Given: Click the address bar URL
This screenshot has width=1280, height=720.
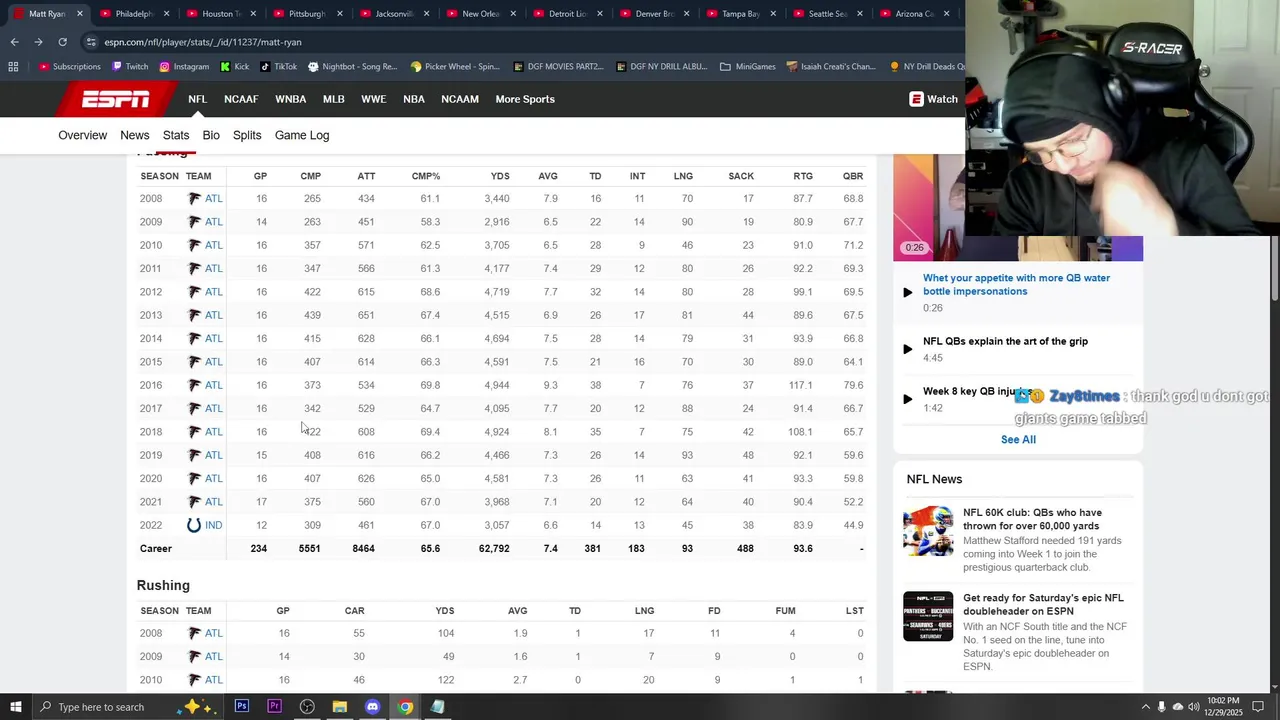Looking at the screenshot, I should [x=203, y=42].
